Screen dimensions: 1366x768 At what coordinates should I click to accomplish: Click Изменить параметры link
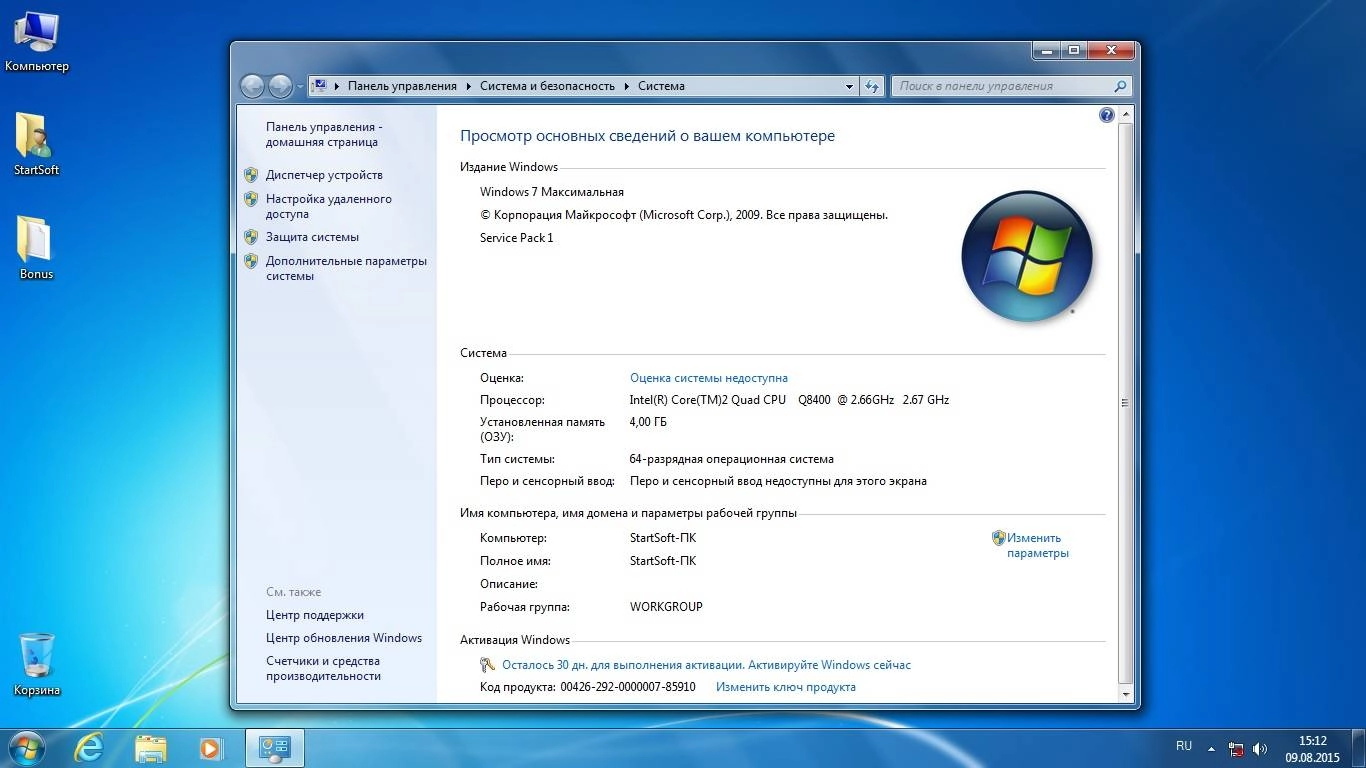click(x=1038, y=545)
